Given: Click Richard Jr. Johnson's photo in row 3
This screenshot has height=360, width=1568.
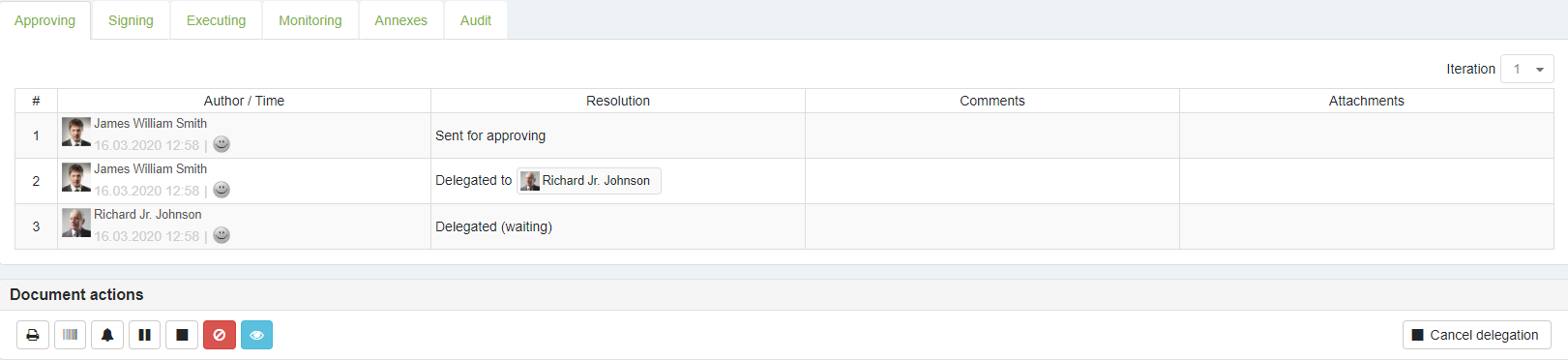Looking at the screenshot, I should (76, 223).
